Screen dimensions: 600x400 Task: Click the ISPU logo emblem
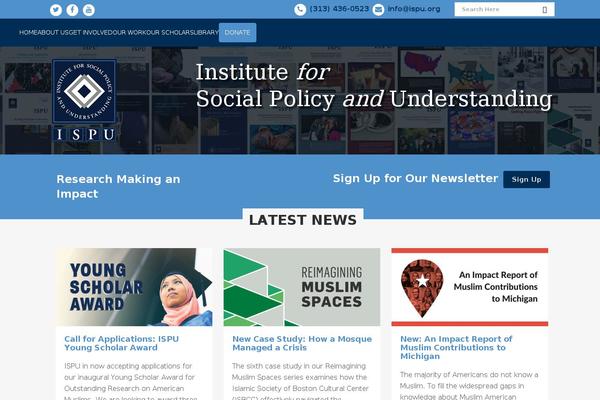pyautogui.click(x=84, y=101)
